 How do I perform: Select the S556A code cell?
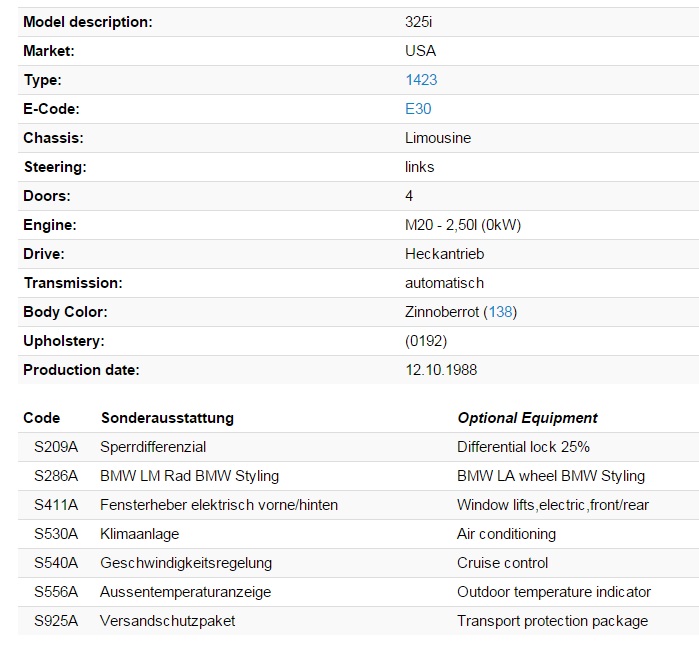pyautogui.click(x=56, y=592)
